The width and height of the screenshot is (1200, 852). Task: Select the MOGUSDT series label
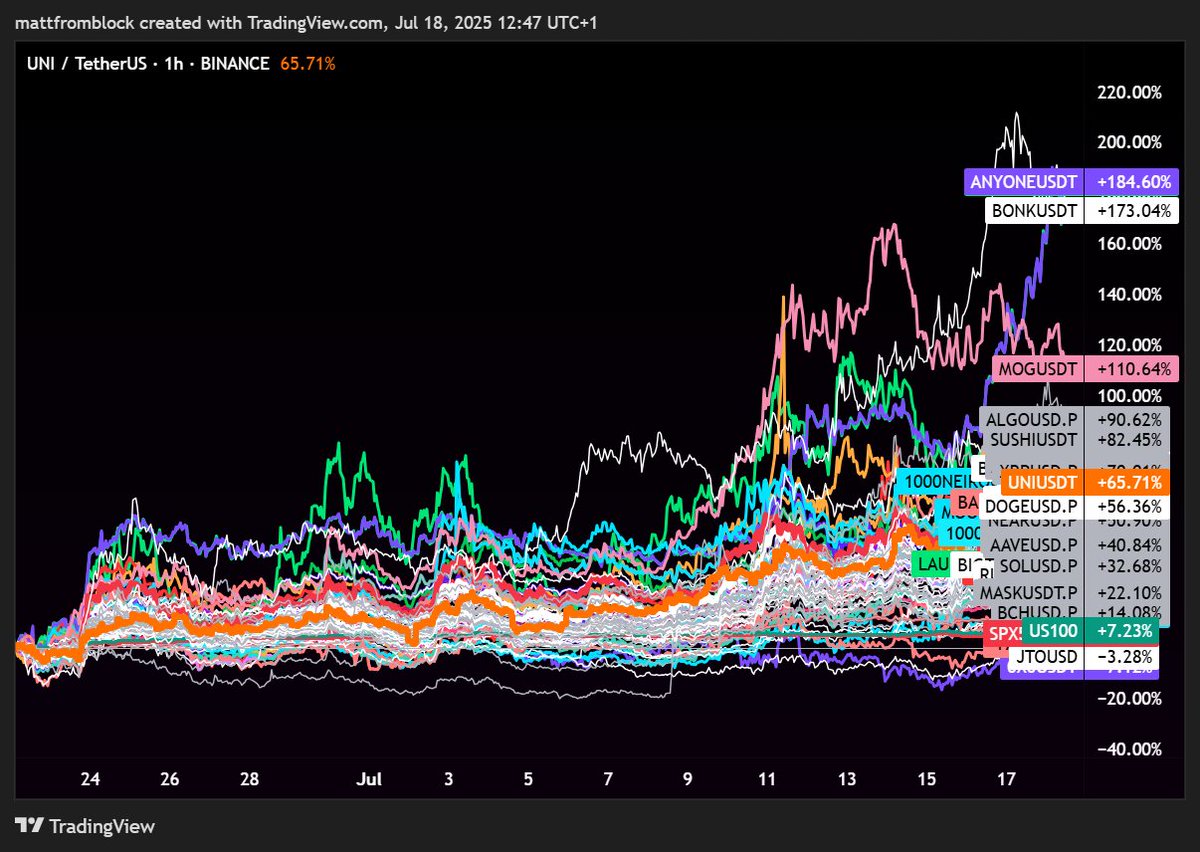click(x=1038, y=369)
